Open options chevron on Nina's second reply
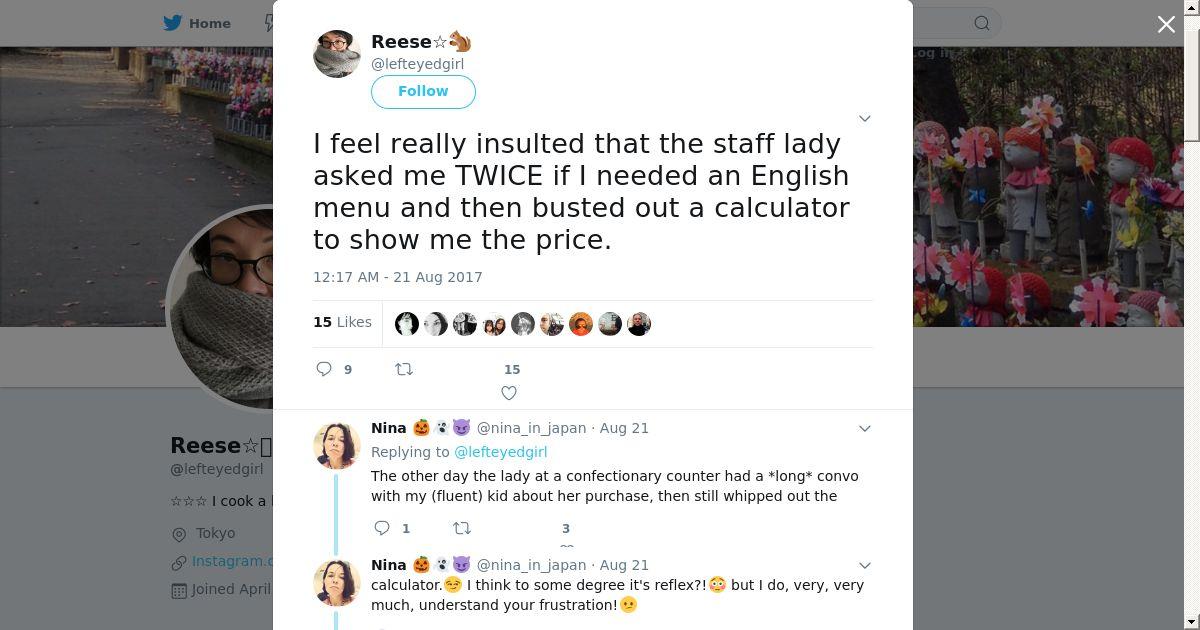Image resolution: width=1200 pixels, height=630 pixels. tap(865, 565)
